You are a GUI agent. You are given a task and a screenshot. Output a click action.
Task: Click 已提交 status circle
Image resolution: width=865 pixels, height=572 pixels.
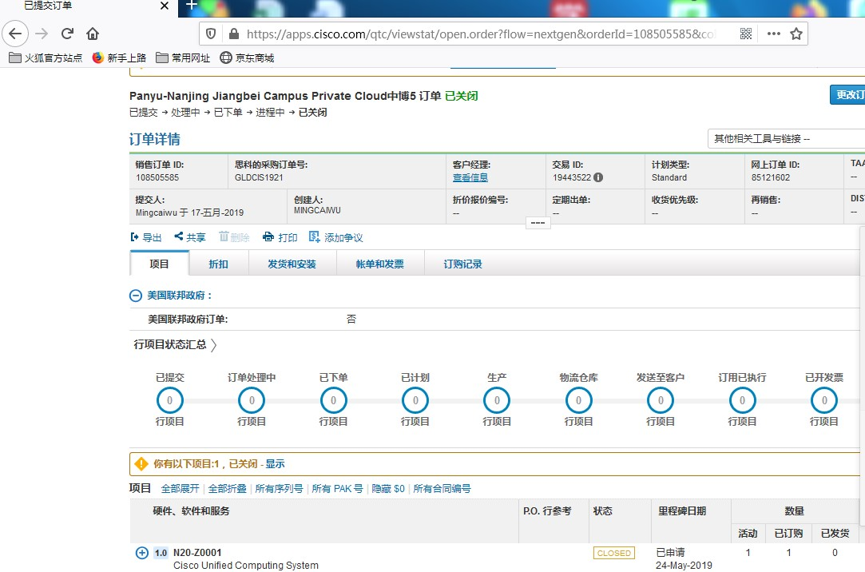(169, 400)
